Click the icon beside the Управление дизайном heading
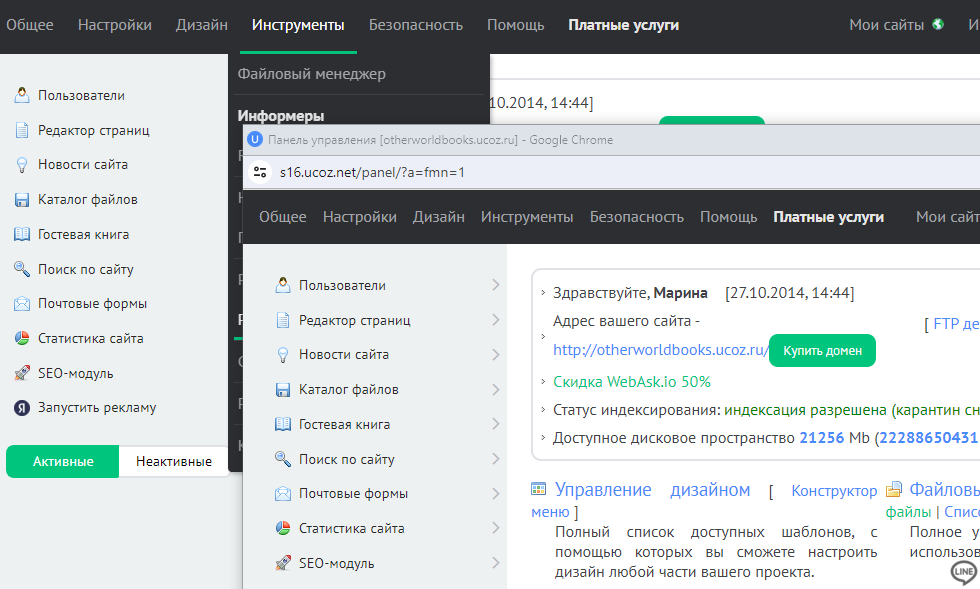This screenshot has width=980, height=589. (x=538, y=489)
